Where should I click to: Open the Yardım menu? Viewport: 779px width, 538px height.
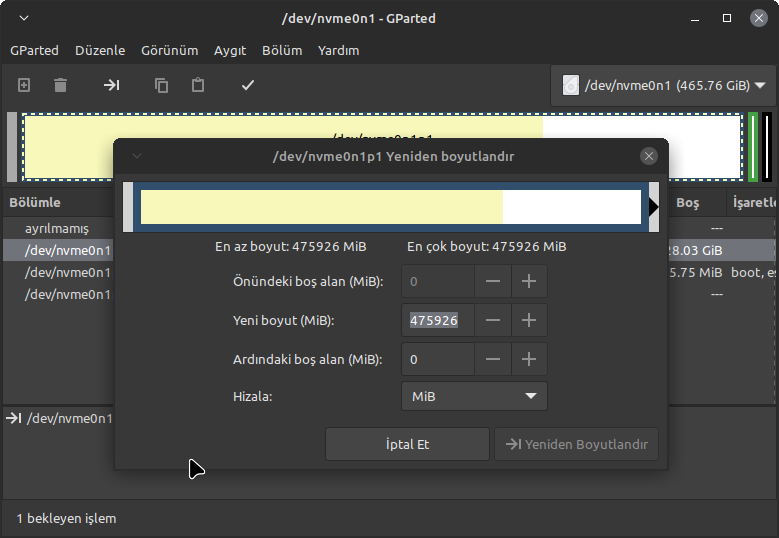click(338, 51)
